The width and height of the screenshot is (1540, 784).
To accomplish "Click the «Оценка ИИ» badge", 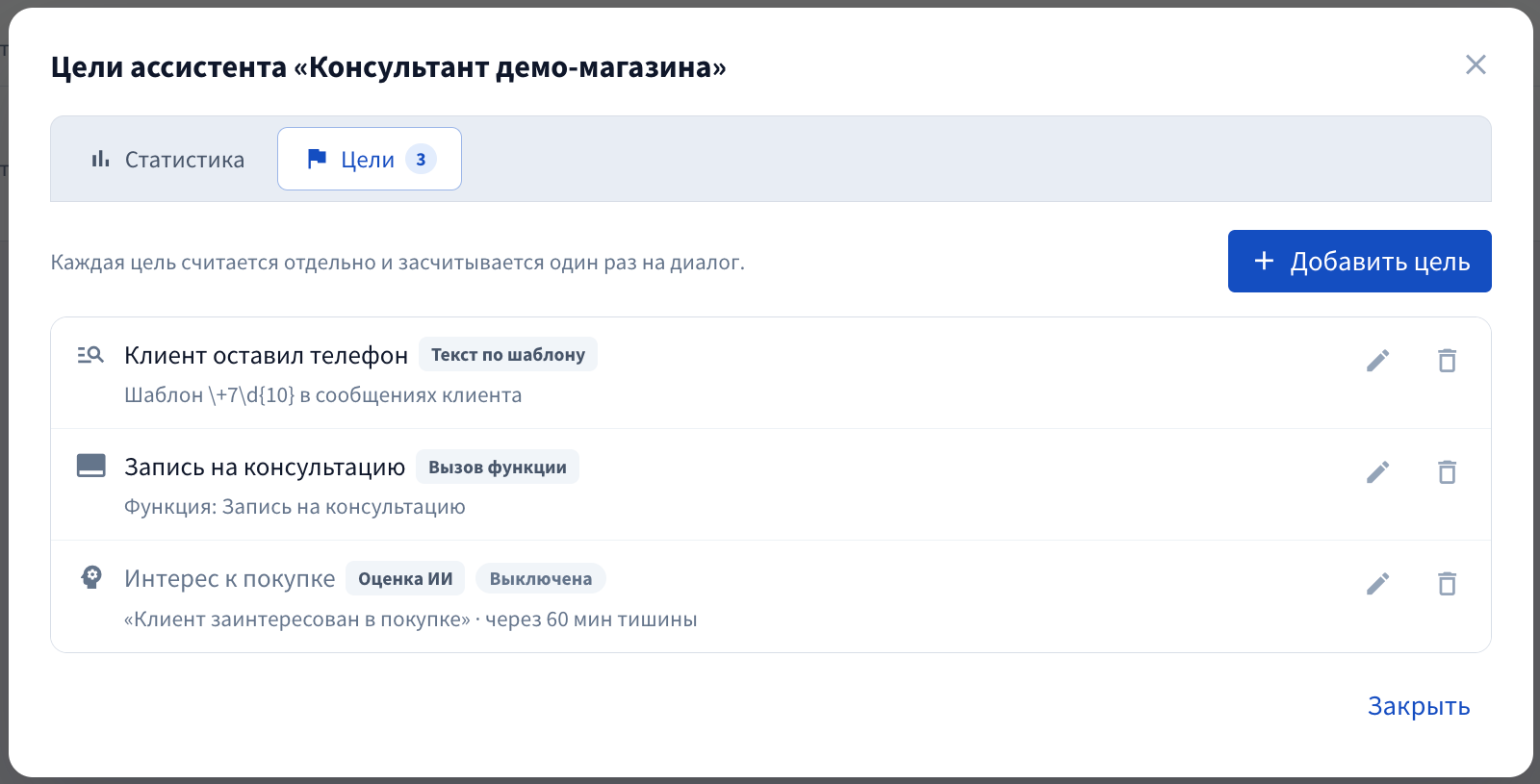I will [x=405, y=578].
